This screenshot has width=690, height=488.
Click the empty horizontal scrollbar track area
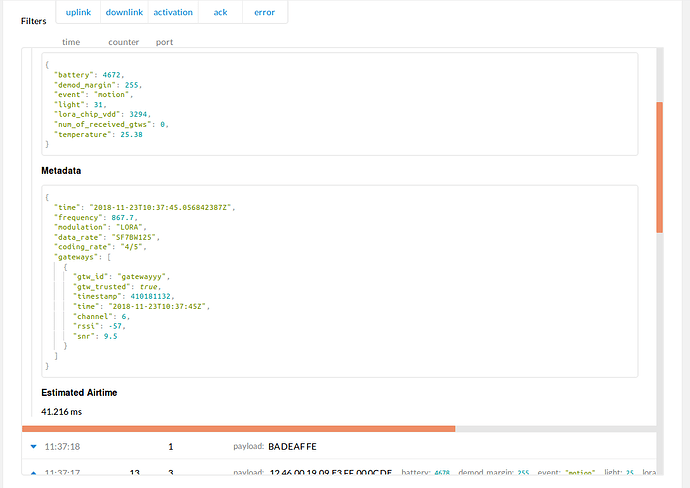pos(555,429)
